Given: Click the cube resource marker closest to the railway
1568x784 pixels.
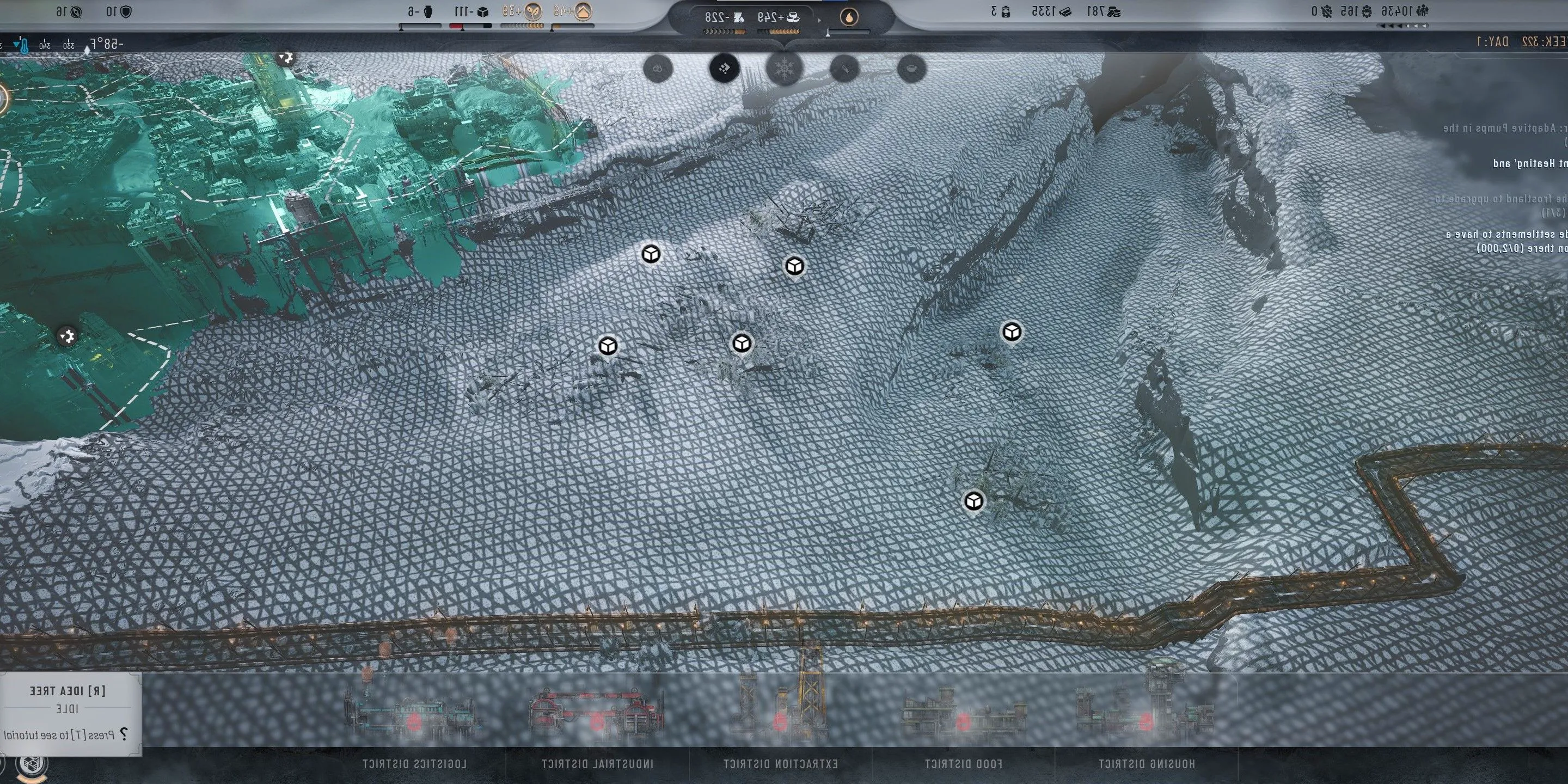Looking at the screenshot, I should pos(974,501).
